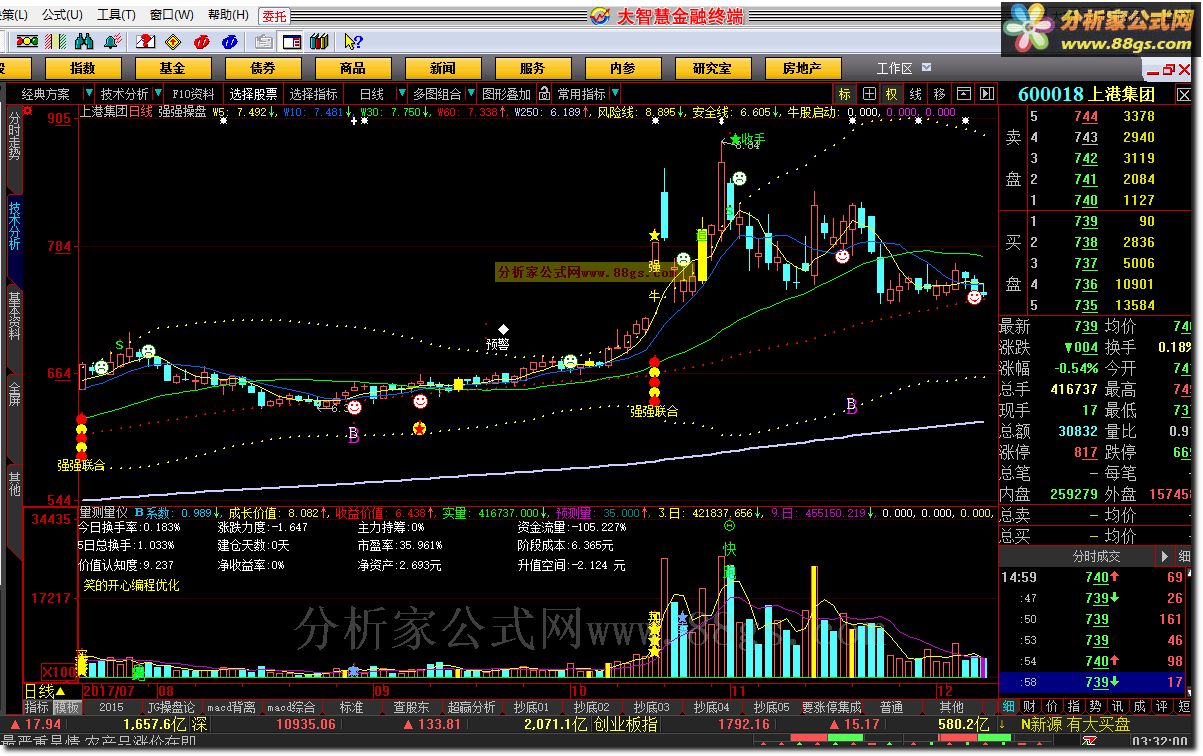Click the 图形叠加 toolbar item
Viewport: 1203px width, 756px height.
tap(506, 94)
